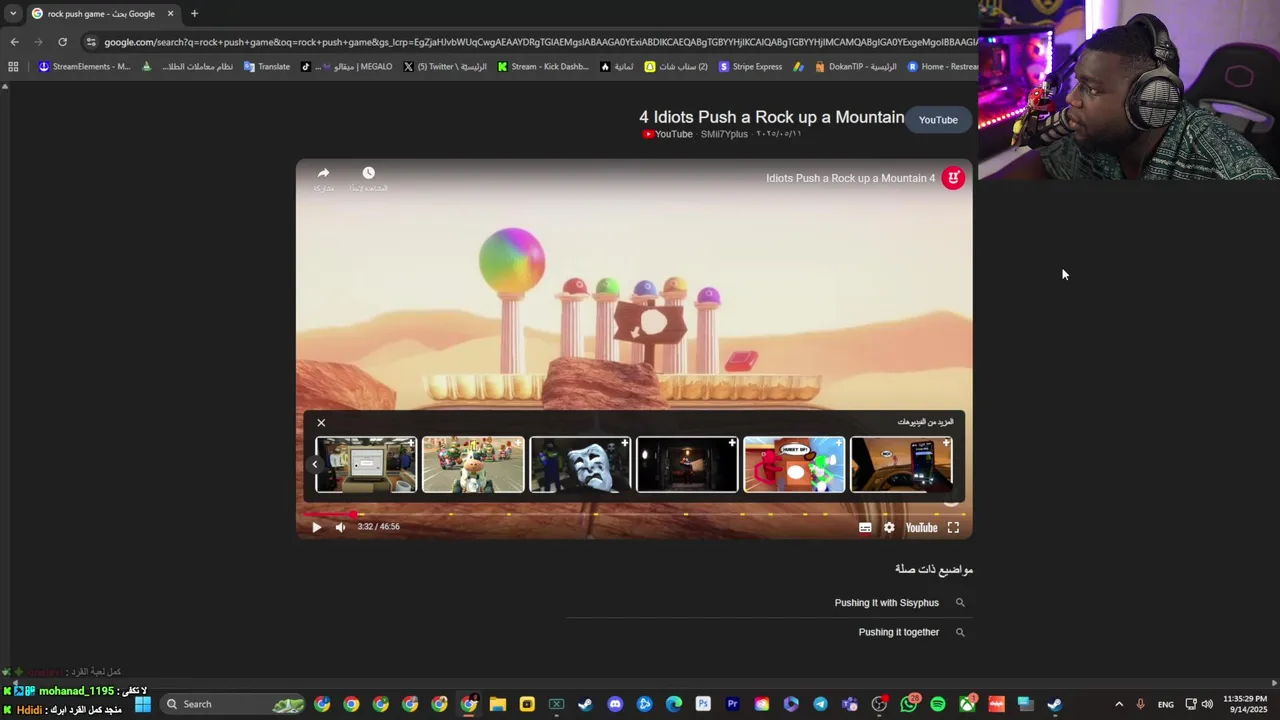Click the ENG language indicator
This screenshot has width=1280, height=720.
1166,704
